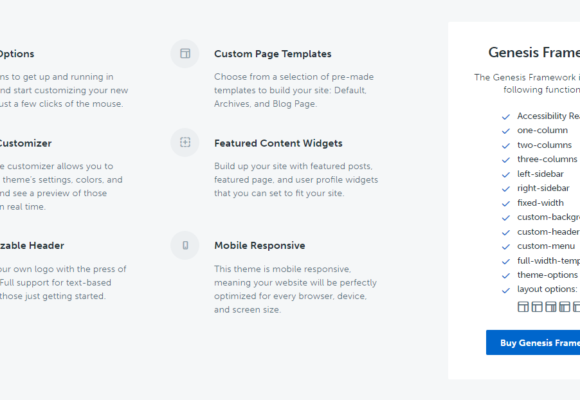The image size is (580, 400).
Task: Click the Buy Genesis Framework button
Action: [x=533, y=343]
